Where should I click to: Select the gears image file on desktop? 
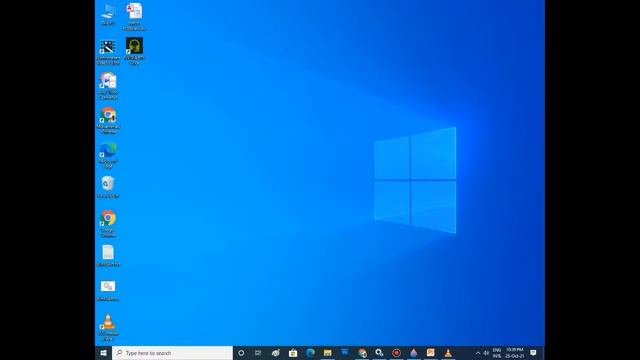click(x=108, y=291)
